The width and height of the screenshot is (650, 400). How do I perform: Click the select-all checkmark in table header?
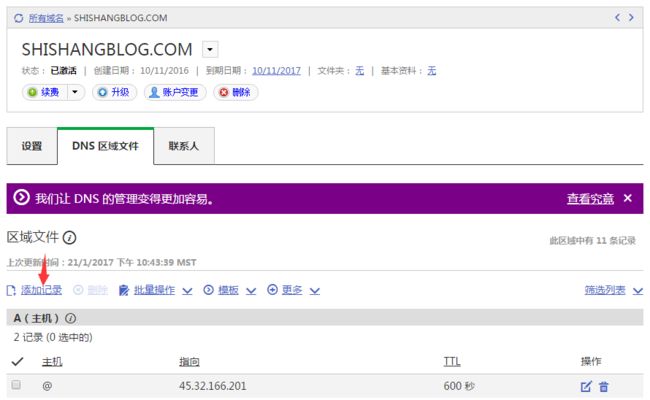[17, 361]
